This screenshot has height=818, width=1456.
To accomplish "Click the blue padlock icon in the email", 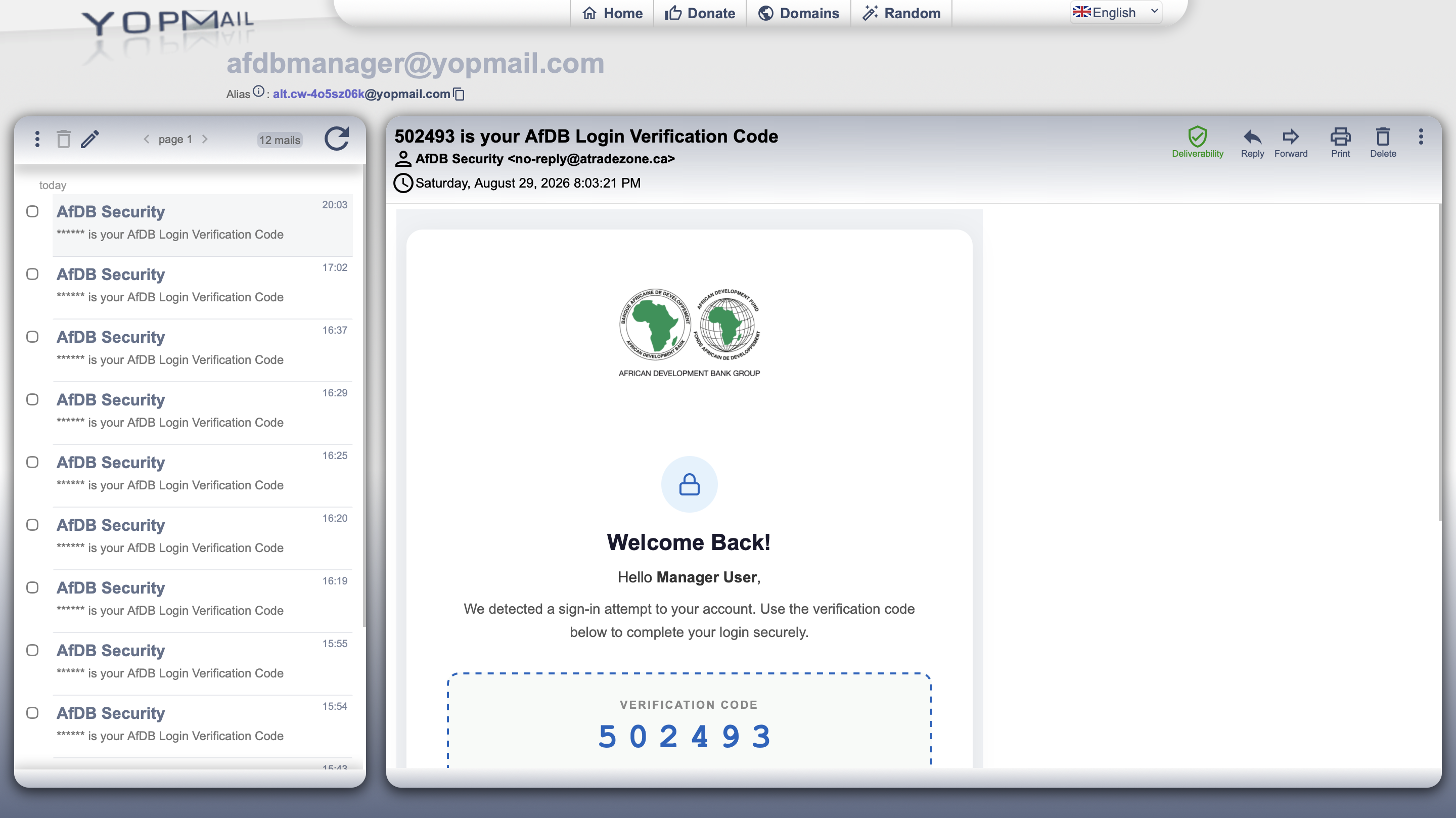I will (x=689, y=484).
